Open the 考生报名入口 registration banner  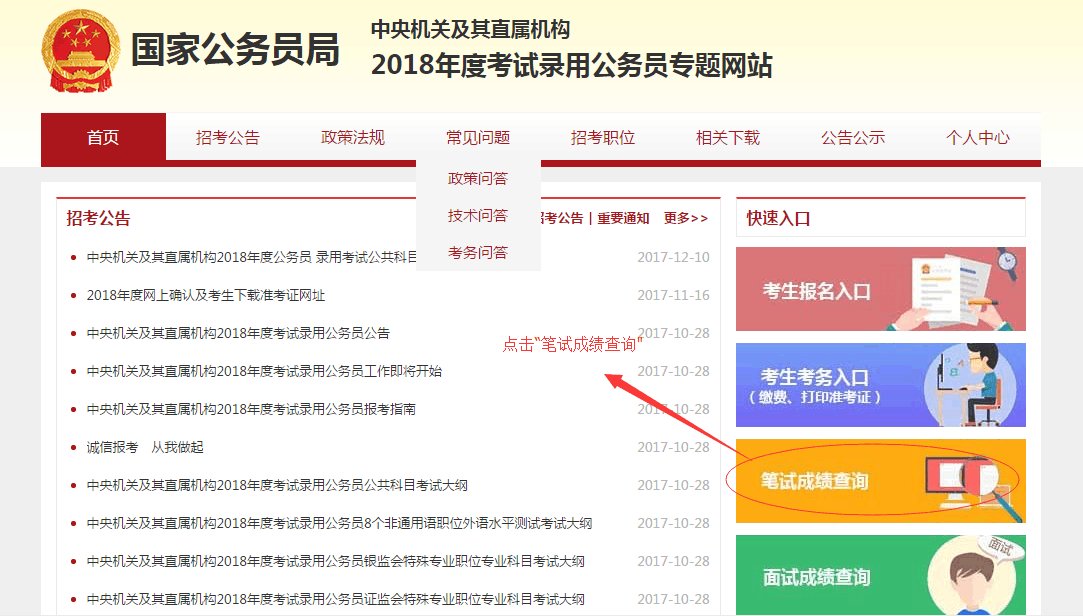click(880, 289)
